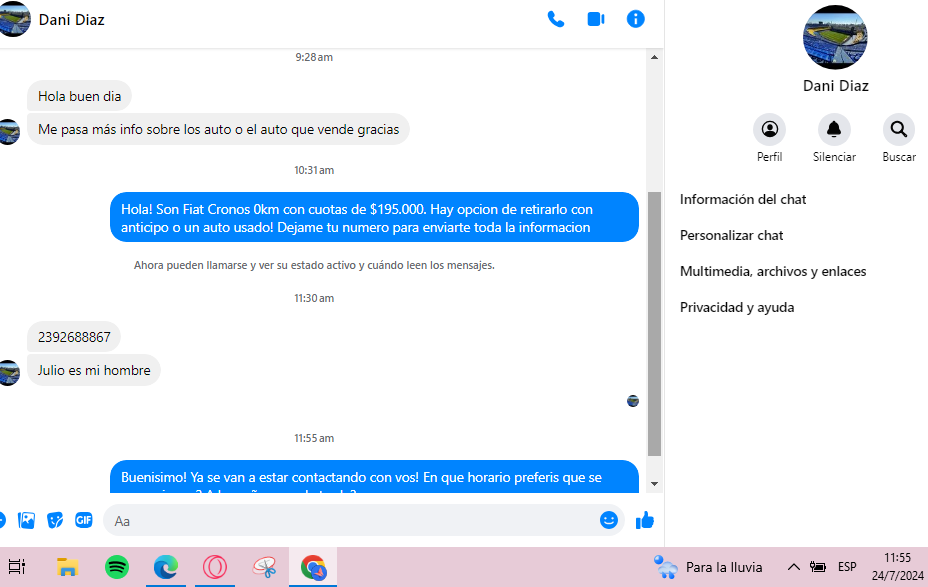Send a thumbs-up like
Image resolution: width=928 pixels, height=587 pixels.
pos(645,520)
